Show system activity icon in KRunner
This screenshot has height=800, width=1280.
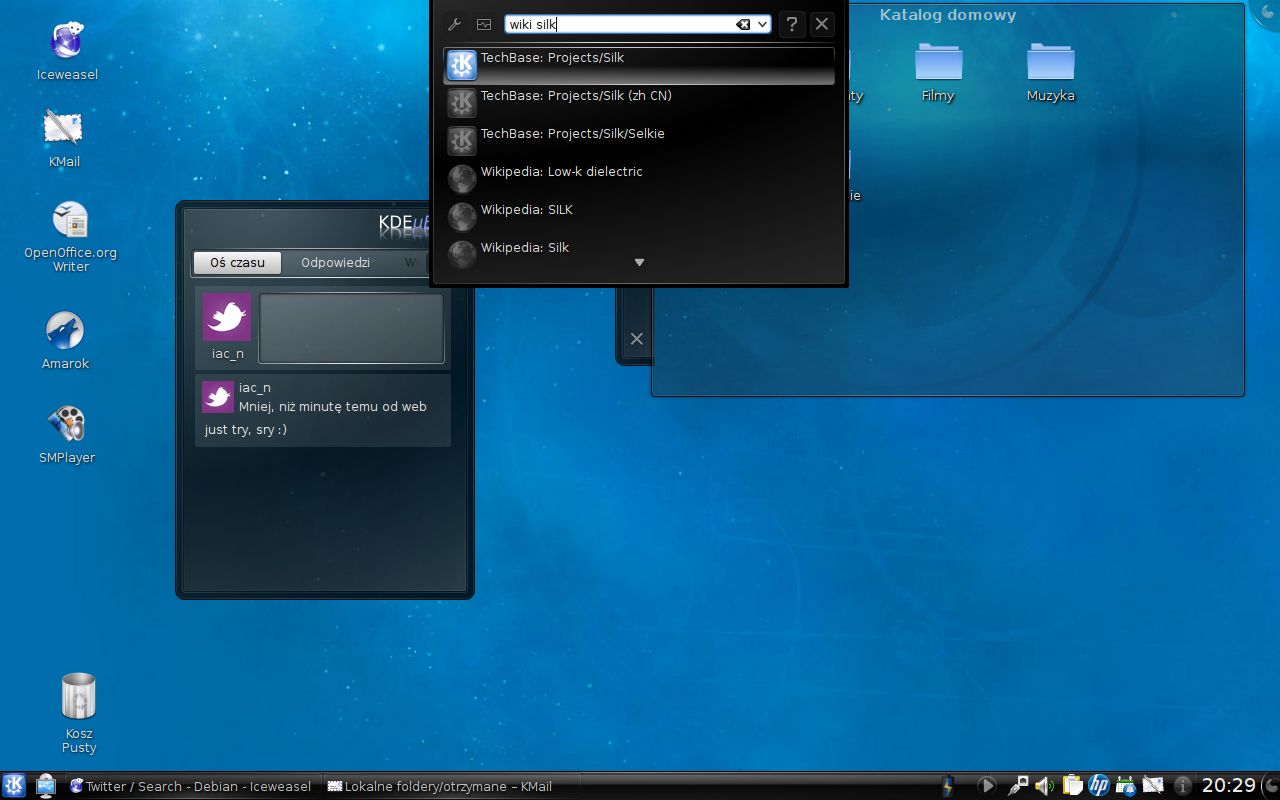click(484, 24)
